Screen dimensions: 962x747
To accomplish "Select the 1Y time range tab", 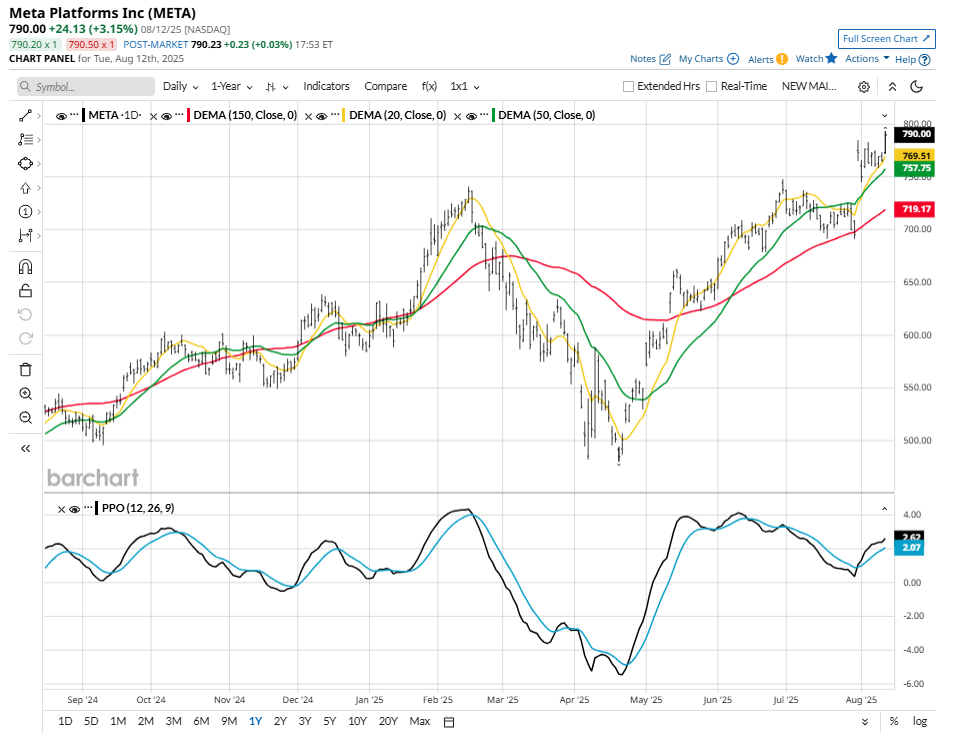I will pyautogui.click(x=255, y=722).
